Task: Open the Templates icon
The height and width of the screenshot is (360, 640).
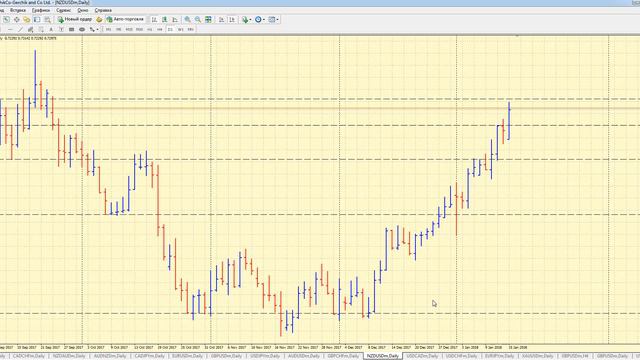Action: click(x=271, y=19)
